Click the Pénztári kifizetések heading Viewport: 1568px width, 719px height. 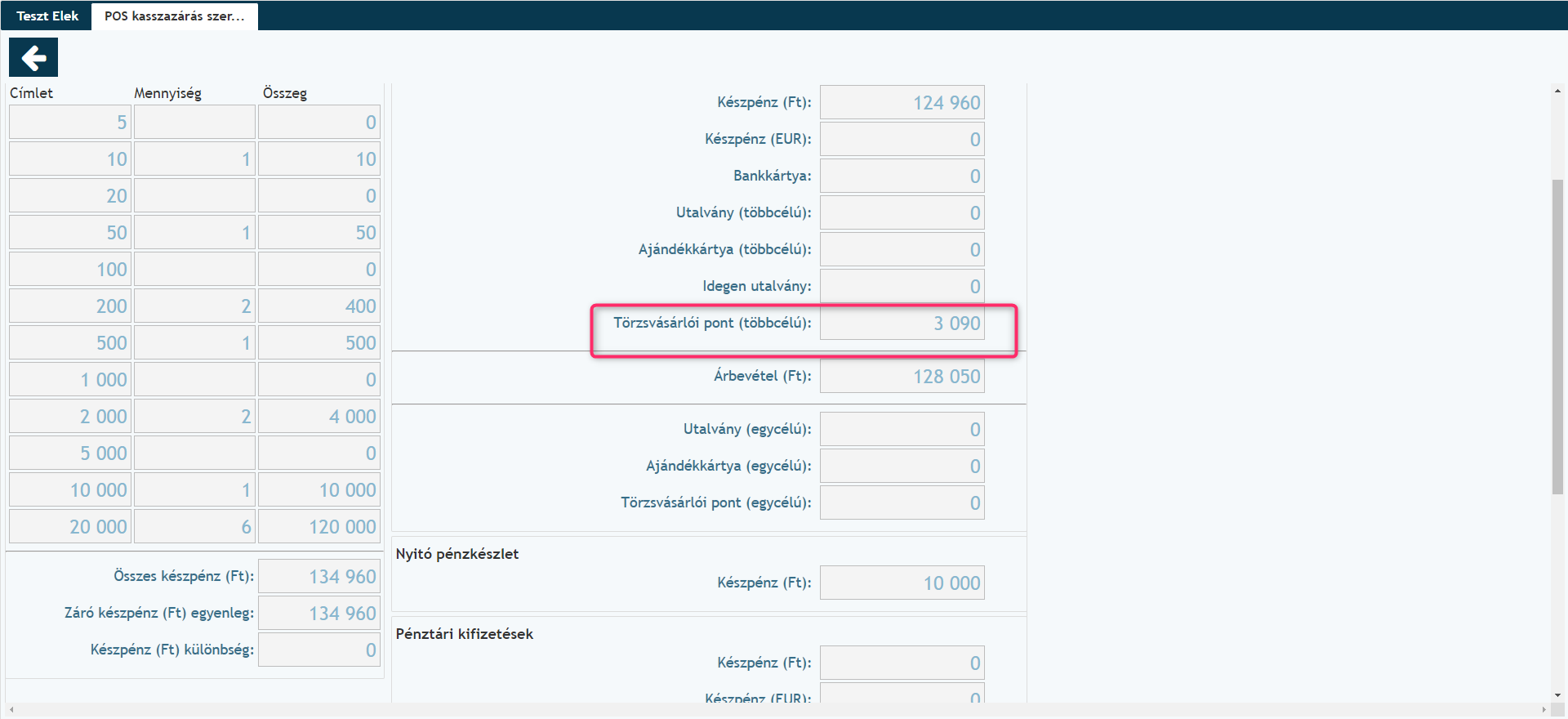pos(465,634)
